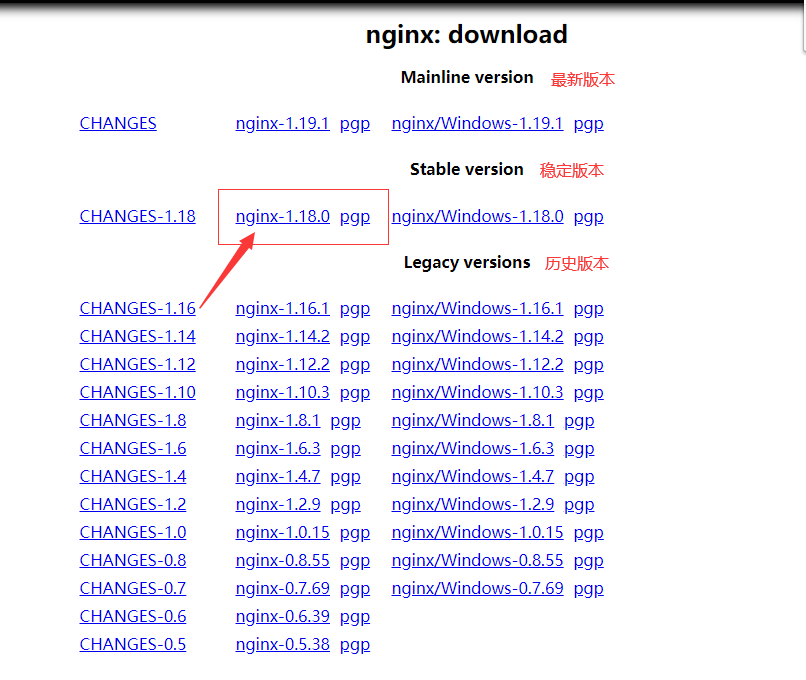Download nginx/Windows-1.12.2

tap(477, 364)
